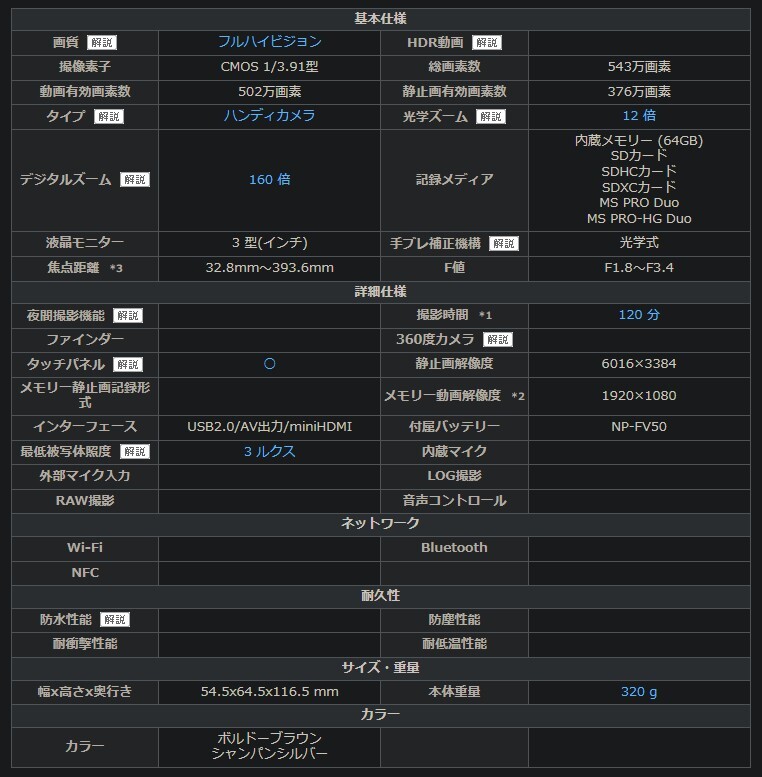Click 解説 badge next to 画質

(x=102, y=43)
